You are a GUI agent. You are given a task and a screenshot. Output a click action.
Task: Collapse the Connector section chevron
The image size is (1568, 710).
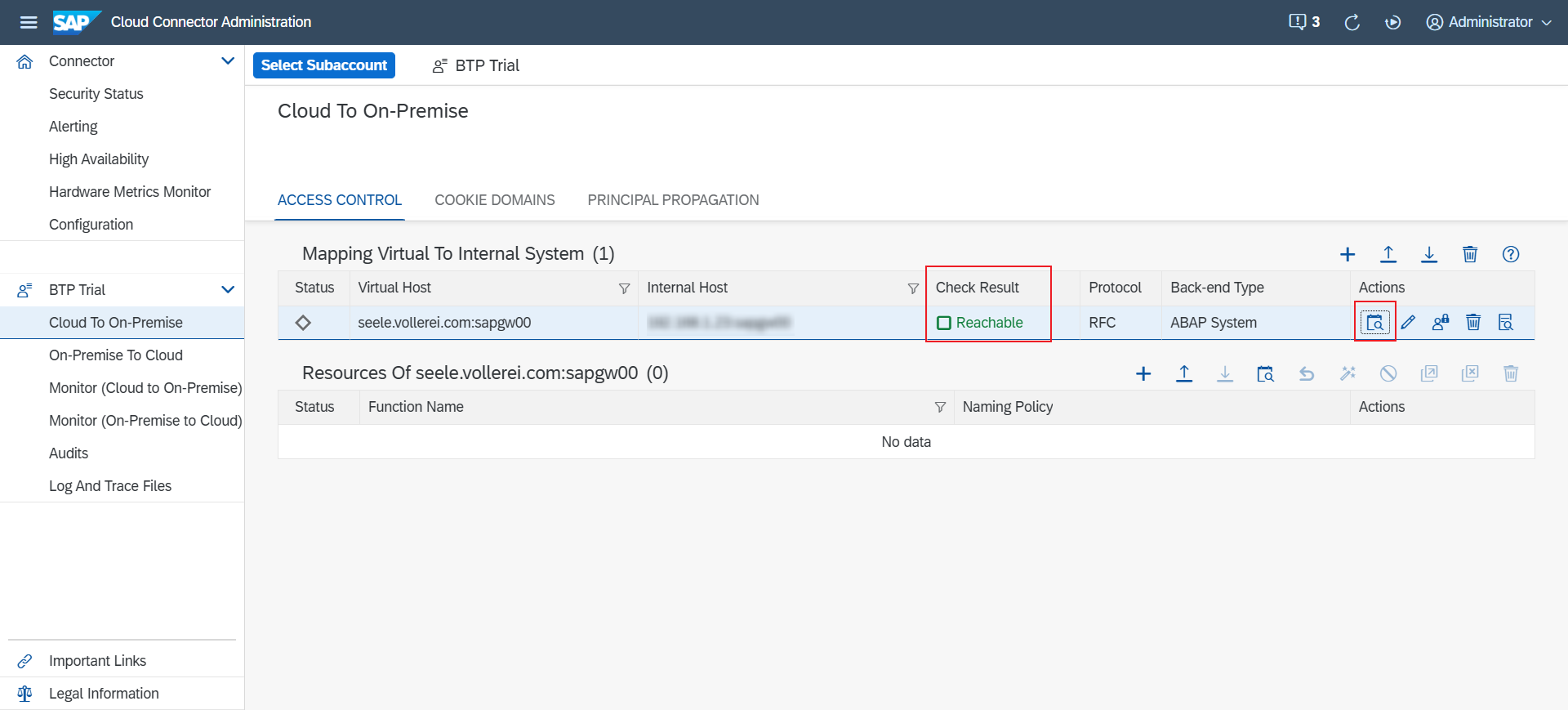(228, 60)
